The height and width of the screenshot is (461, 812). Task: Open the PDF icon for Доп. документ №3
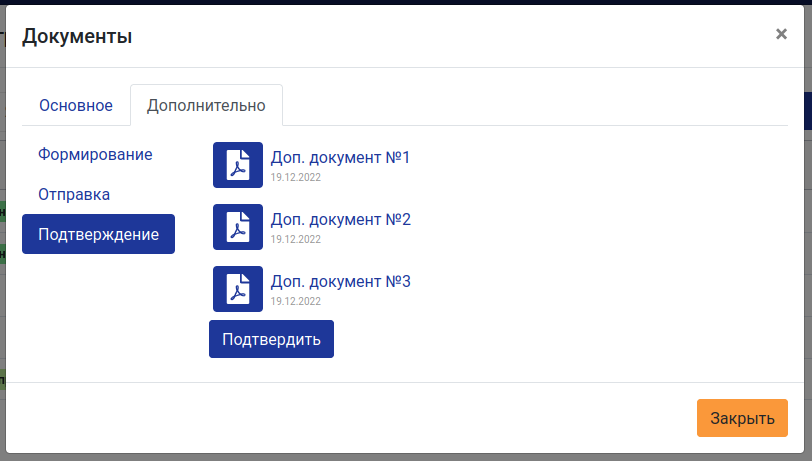pyautogui.click(x=238, y=289)
